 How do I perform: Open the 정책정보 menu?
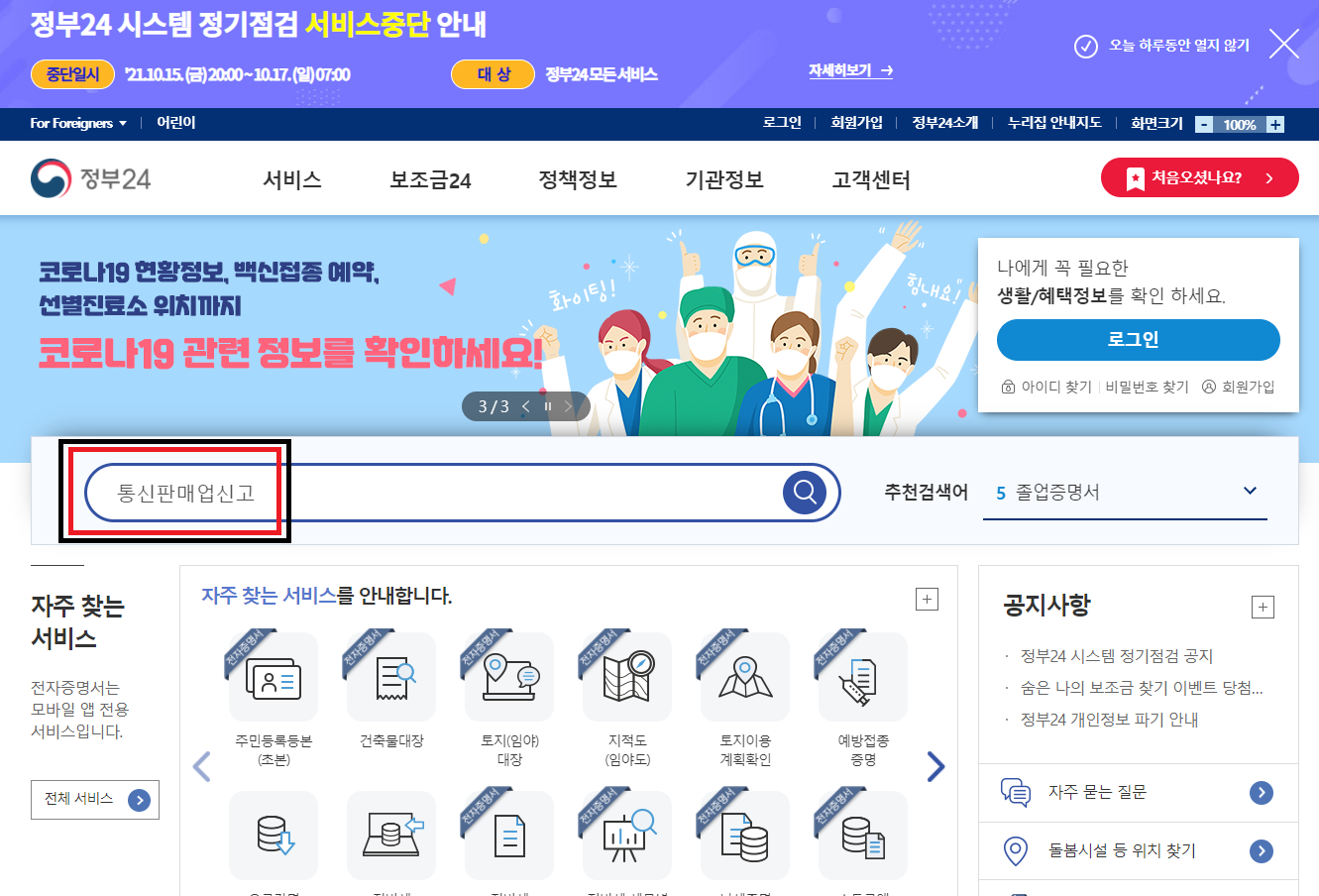(578, 179)
